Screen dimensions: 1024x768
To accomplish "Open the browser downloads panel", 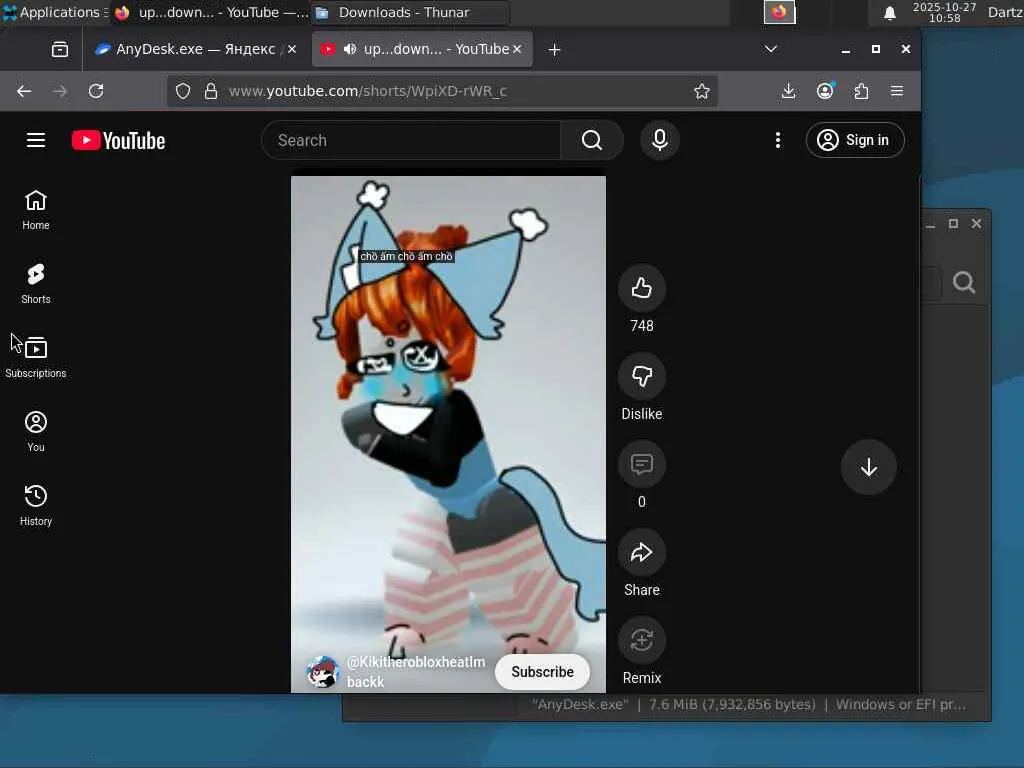I will (788, 91).
